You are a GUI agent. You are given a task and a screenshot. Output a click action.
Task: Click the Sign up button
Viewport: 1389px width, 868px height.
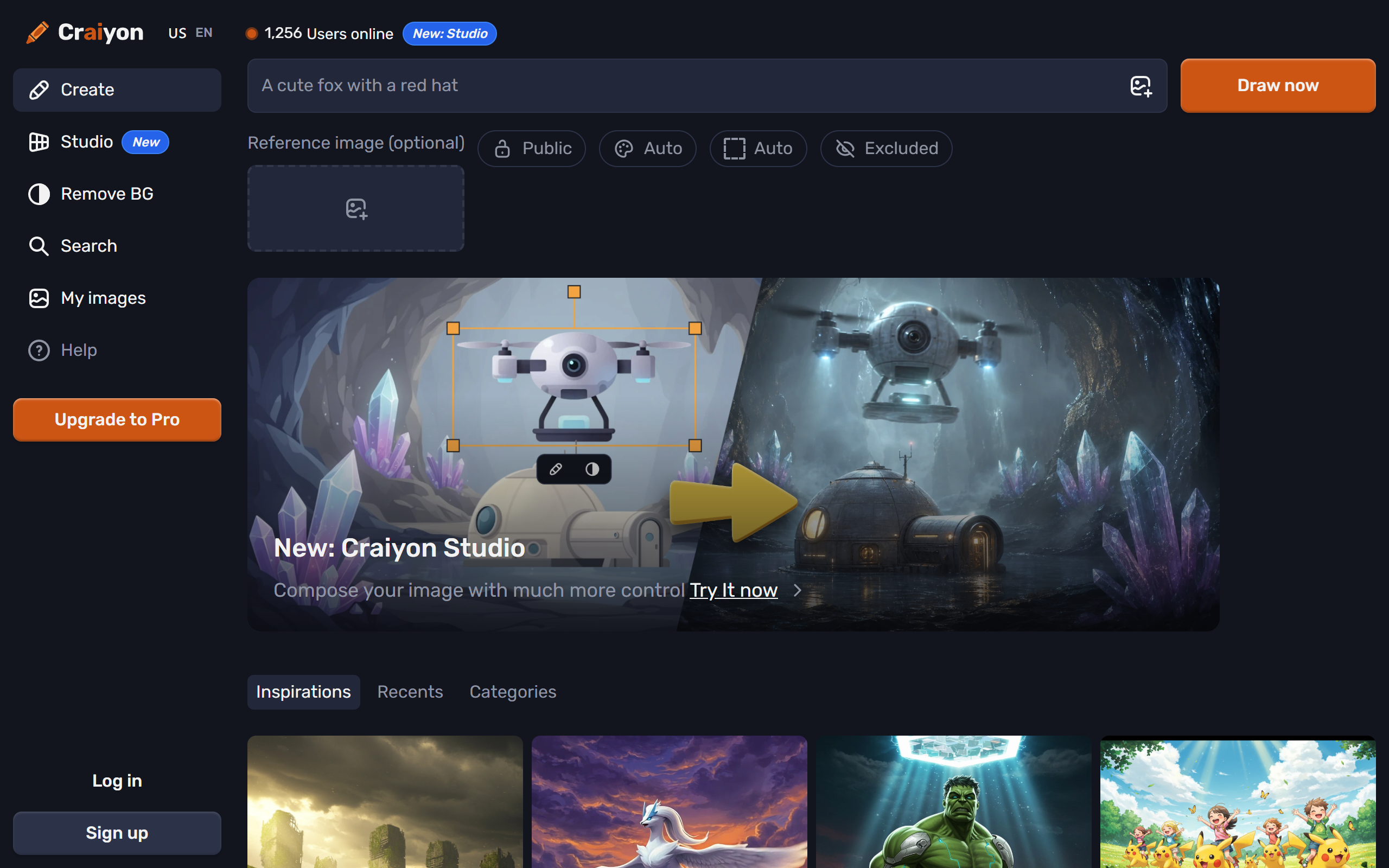click(117, 833)
